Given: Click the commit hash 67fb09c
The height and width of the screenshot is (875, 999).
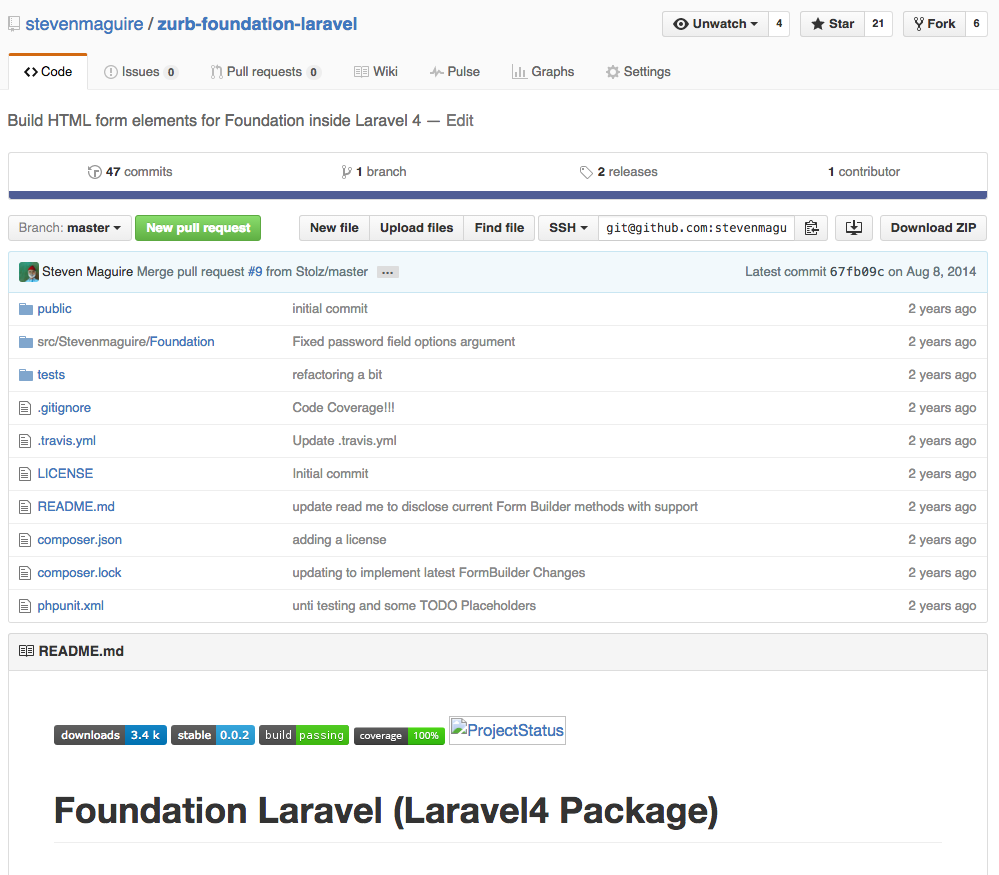Looking at the screenshot, I should (857, 272).
